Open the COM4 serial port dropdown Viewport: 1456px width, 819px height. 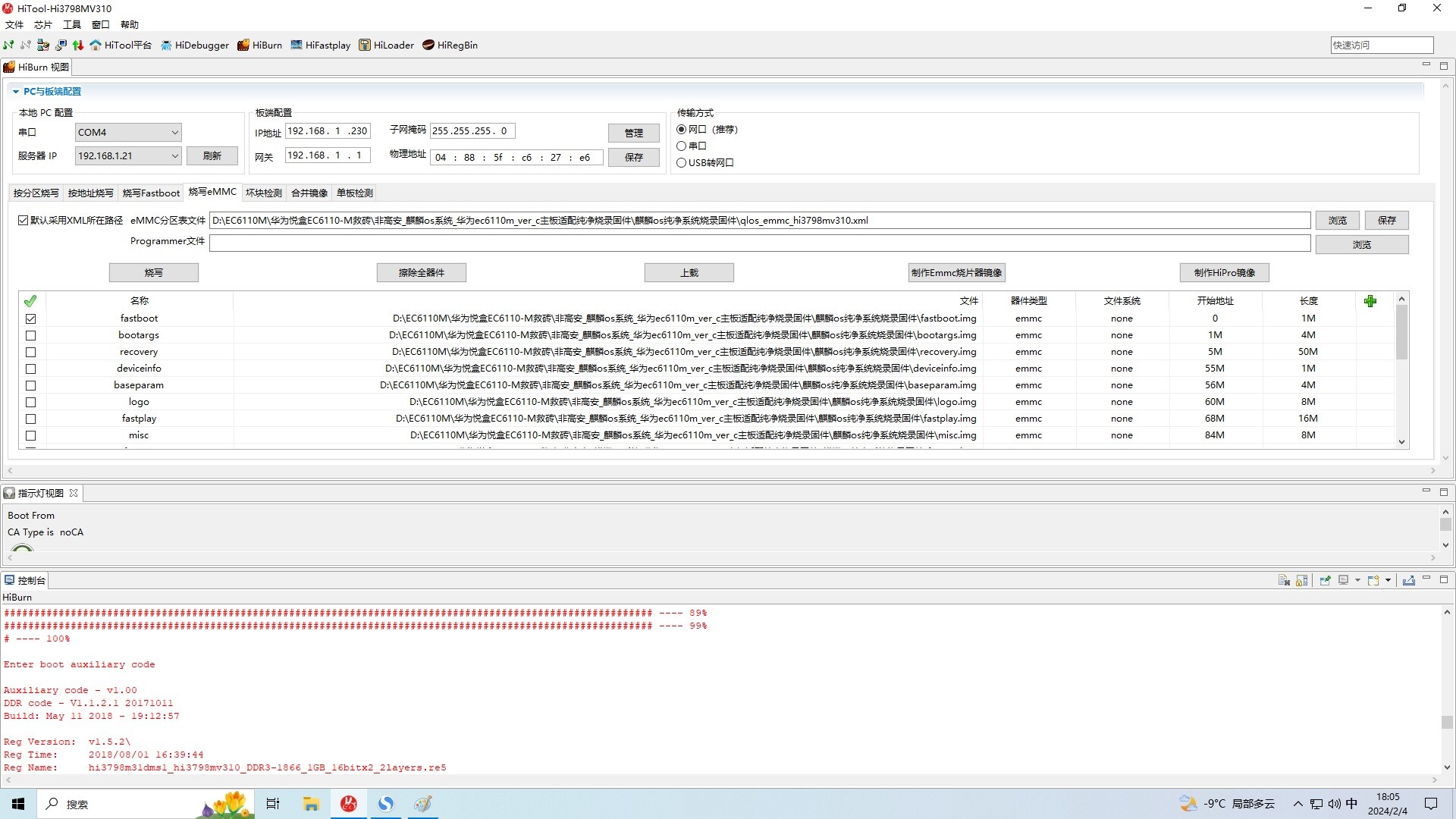pos(128,132)
